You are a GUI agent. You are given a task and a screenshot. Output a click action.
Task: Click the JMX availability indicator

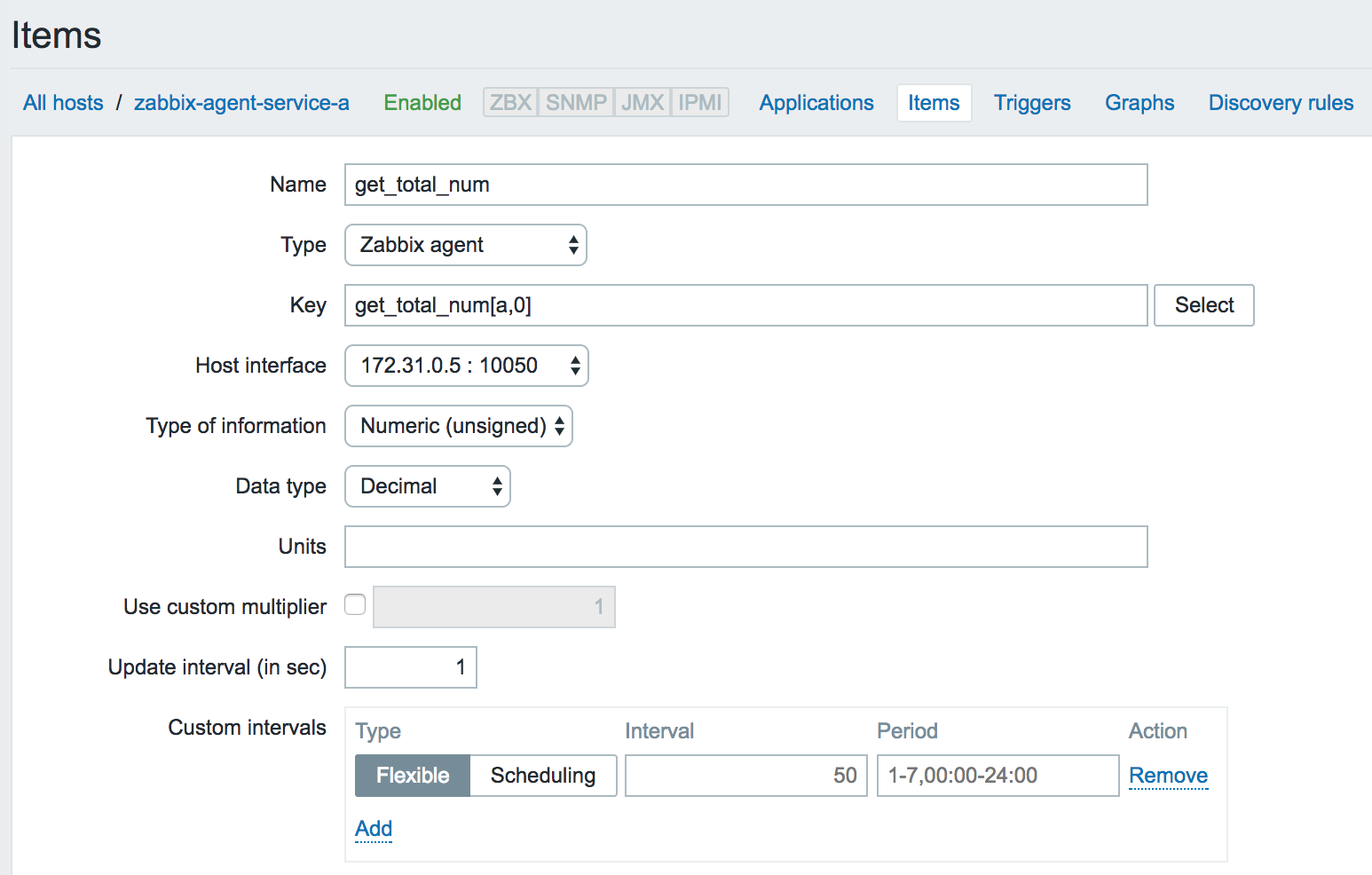point(643,103)
